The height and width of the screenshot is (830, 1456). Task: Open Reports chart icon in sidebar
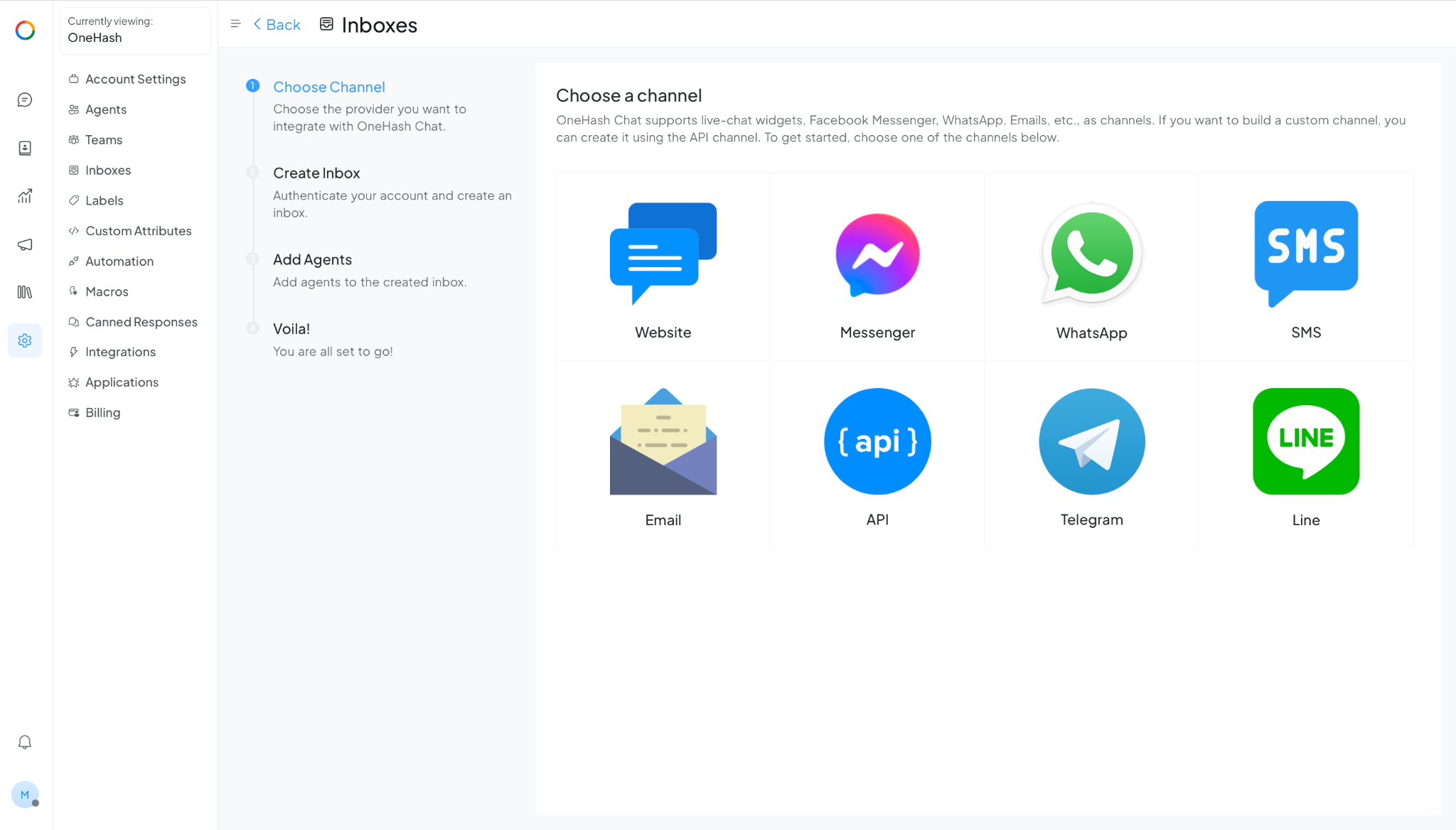tap(25, 196)
